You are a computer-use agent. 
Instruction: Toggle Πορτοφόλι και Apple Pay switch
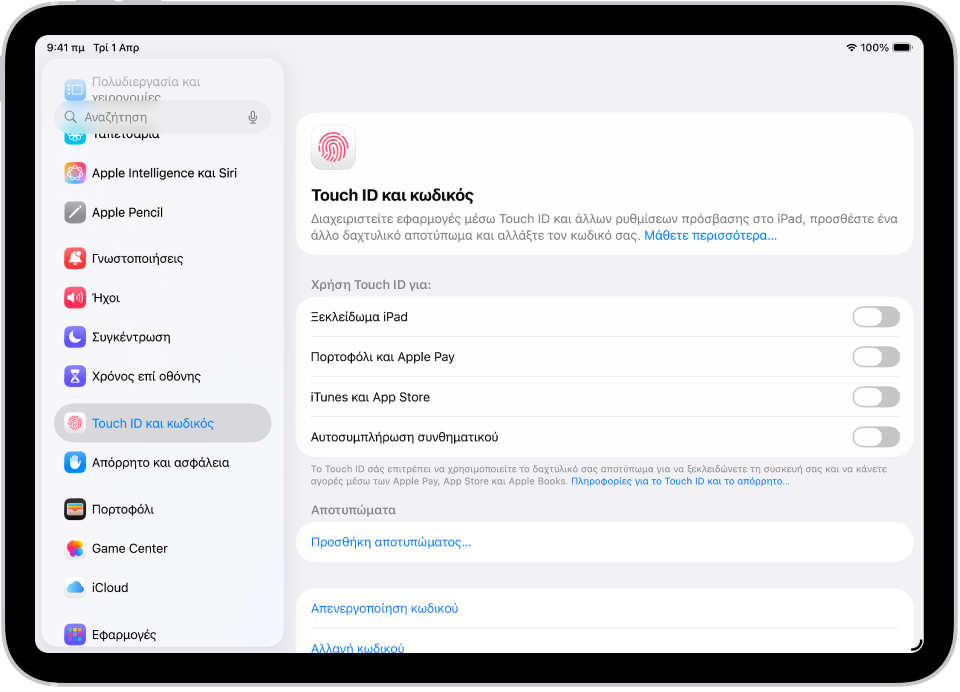click(x=876, y=357)
